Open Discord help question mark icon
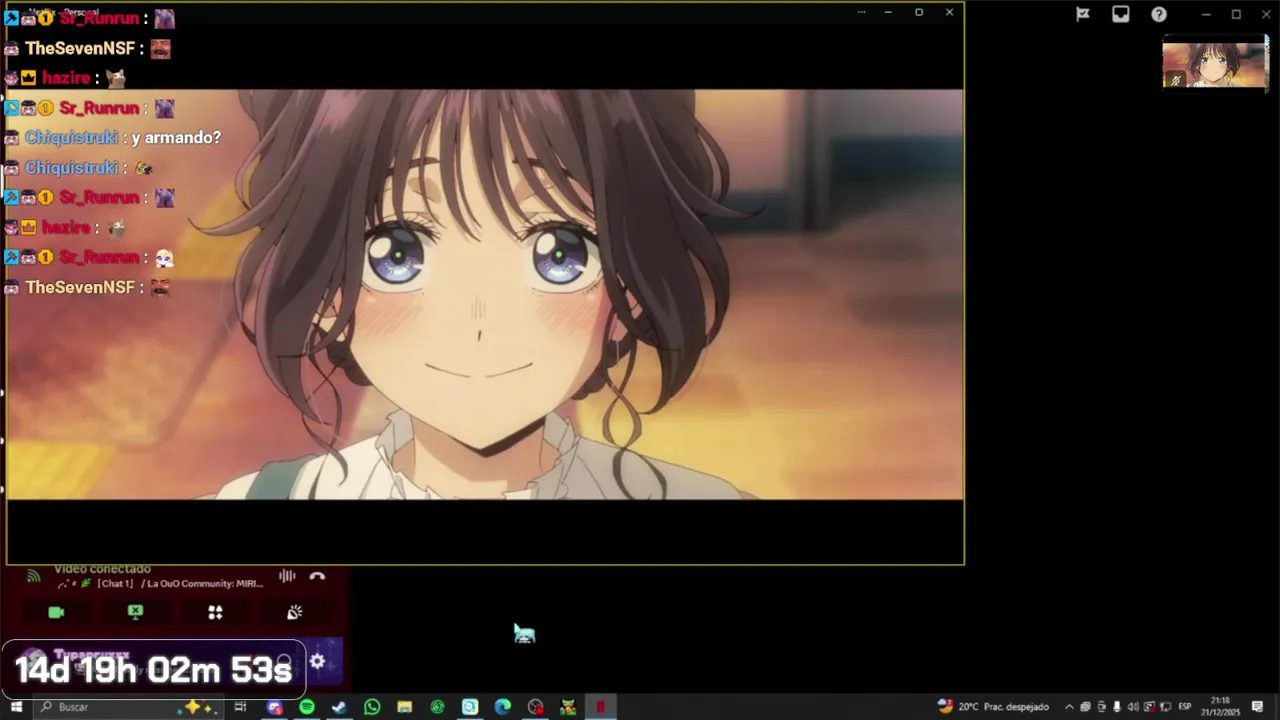1280x720 pixels. (1158, 14)
